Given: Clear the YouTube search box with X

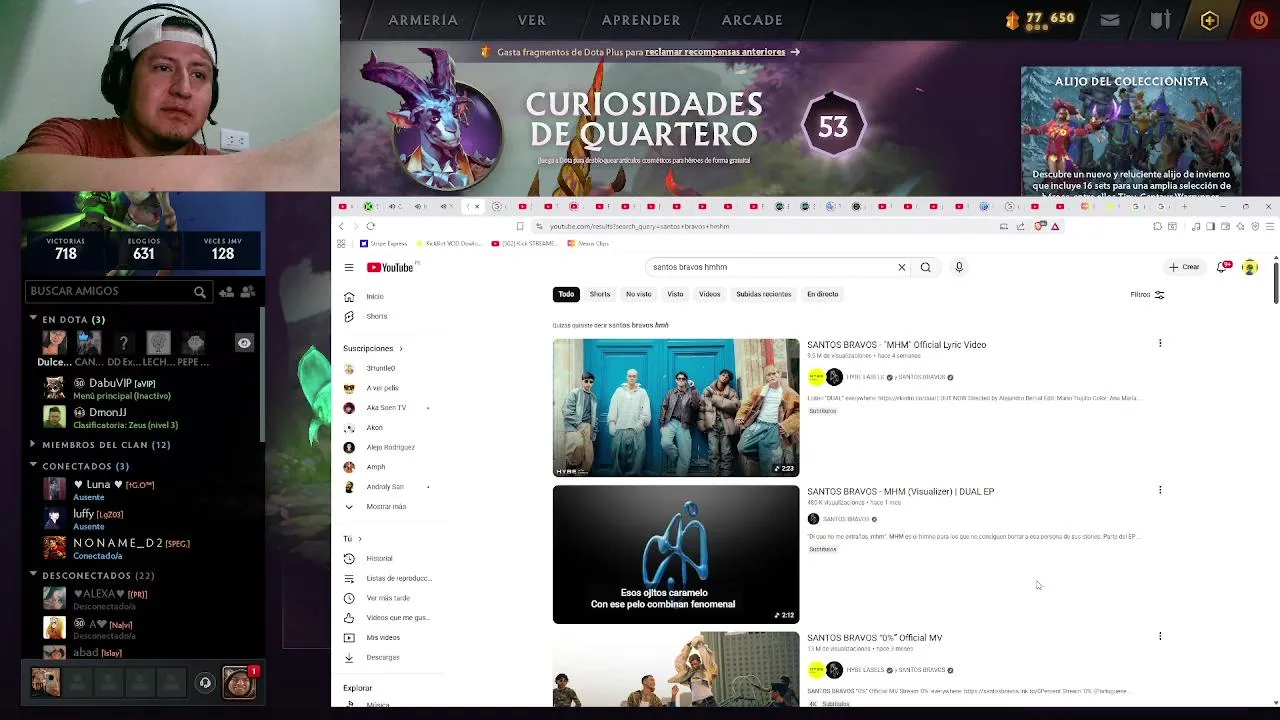Looking at the screenshot, I should point(901,267).
